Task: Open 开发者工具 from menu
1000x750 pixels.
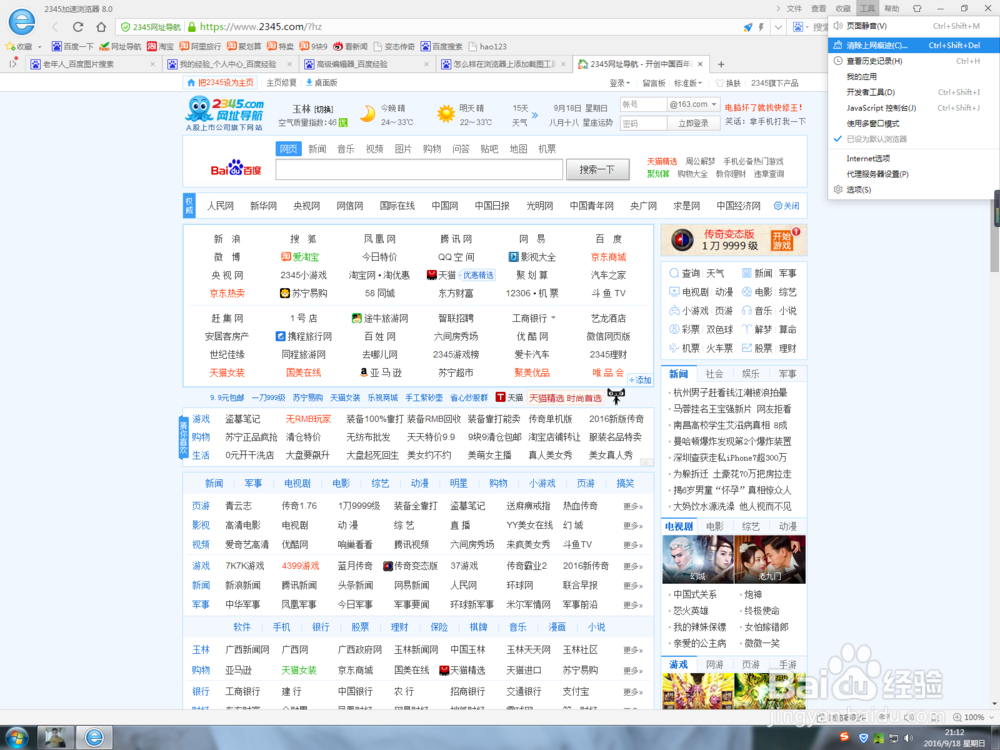Action: click(913, 92)
